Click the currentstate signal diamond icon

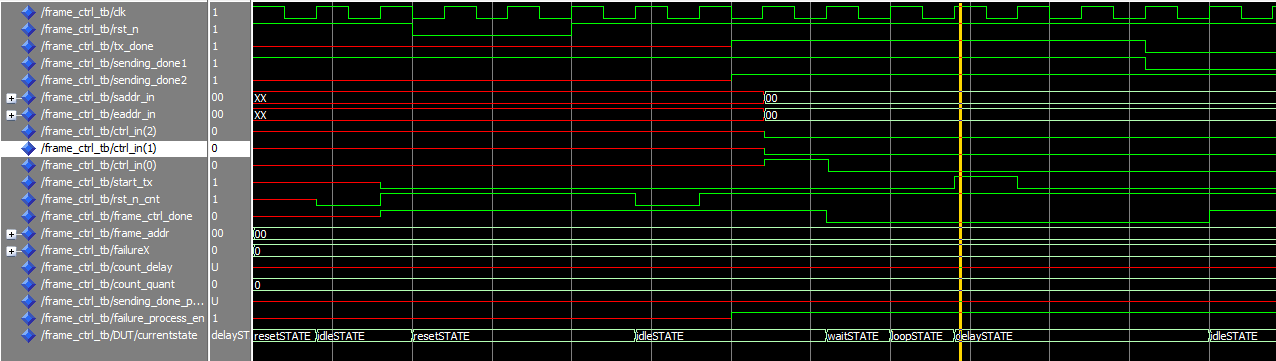click(28, 335)
